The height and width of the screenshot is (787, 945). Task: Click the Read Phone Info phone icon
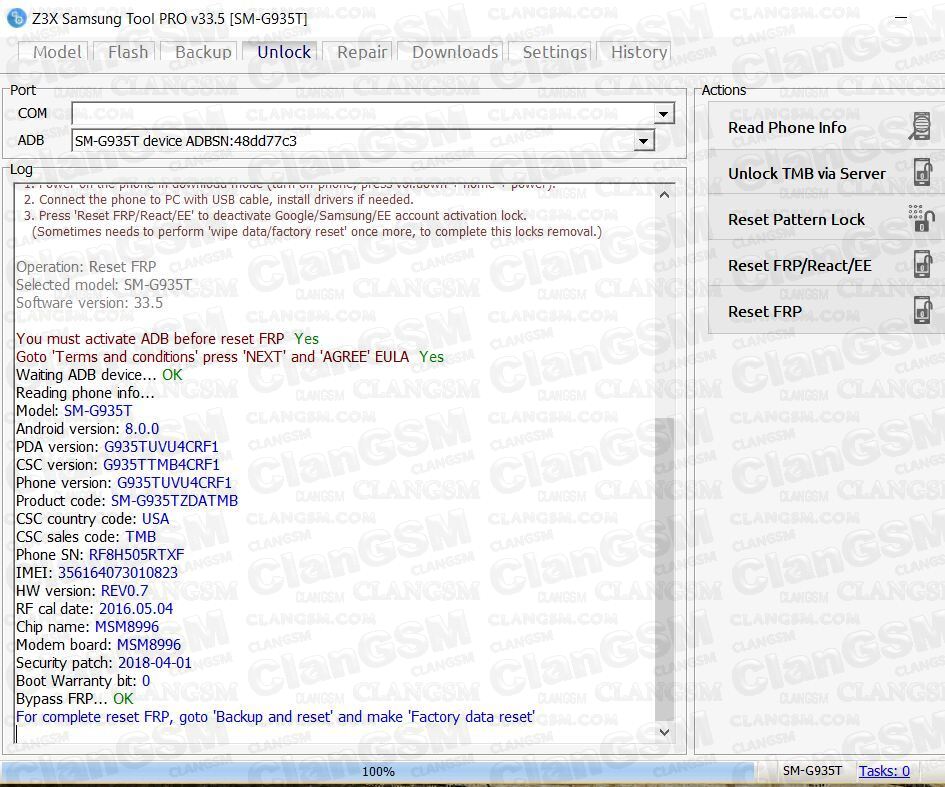coord(920,127)
